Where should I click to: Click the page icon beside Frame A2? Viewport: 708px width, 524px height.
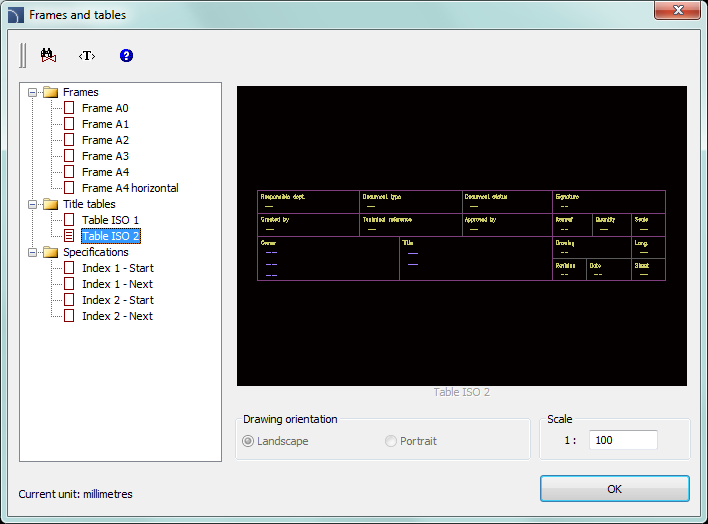point(69,140)
